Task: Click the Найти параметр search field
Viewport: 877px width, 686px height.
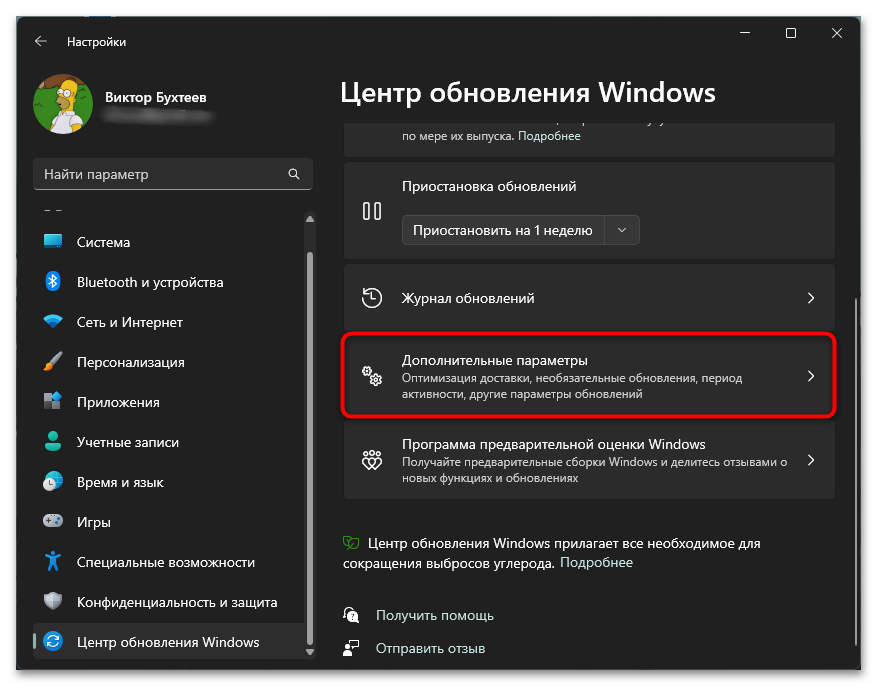Action: pos(172,174)
